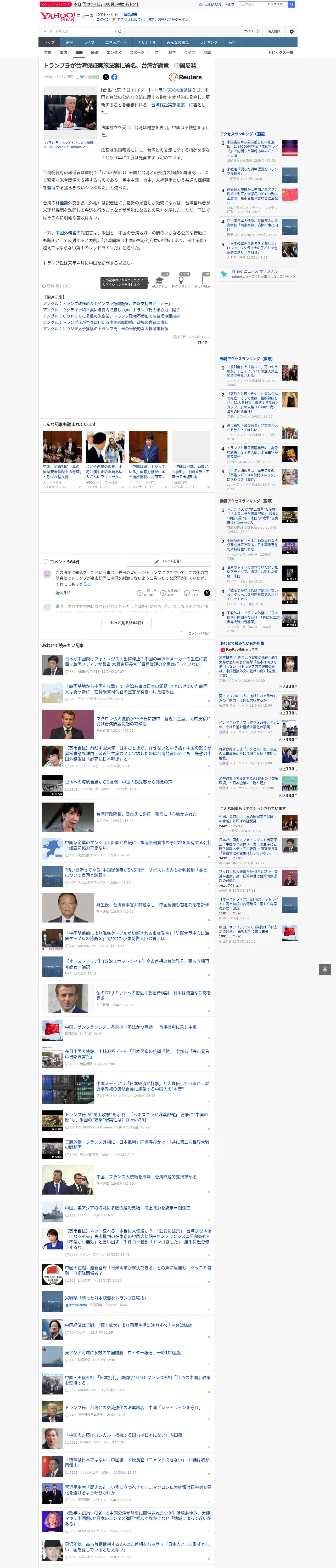336x1568 pixels.
Task: Select the オリジナル main tab
Action: [x=147, y=42]
